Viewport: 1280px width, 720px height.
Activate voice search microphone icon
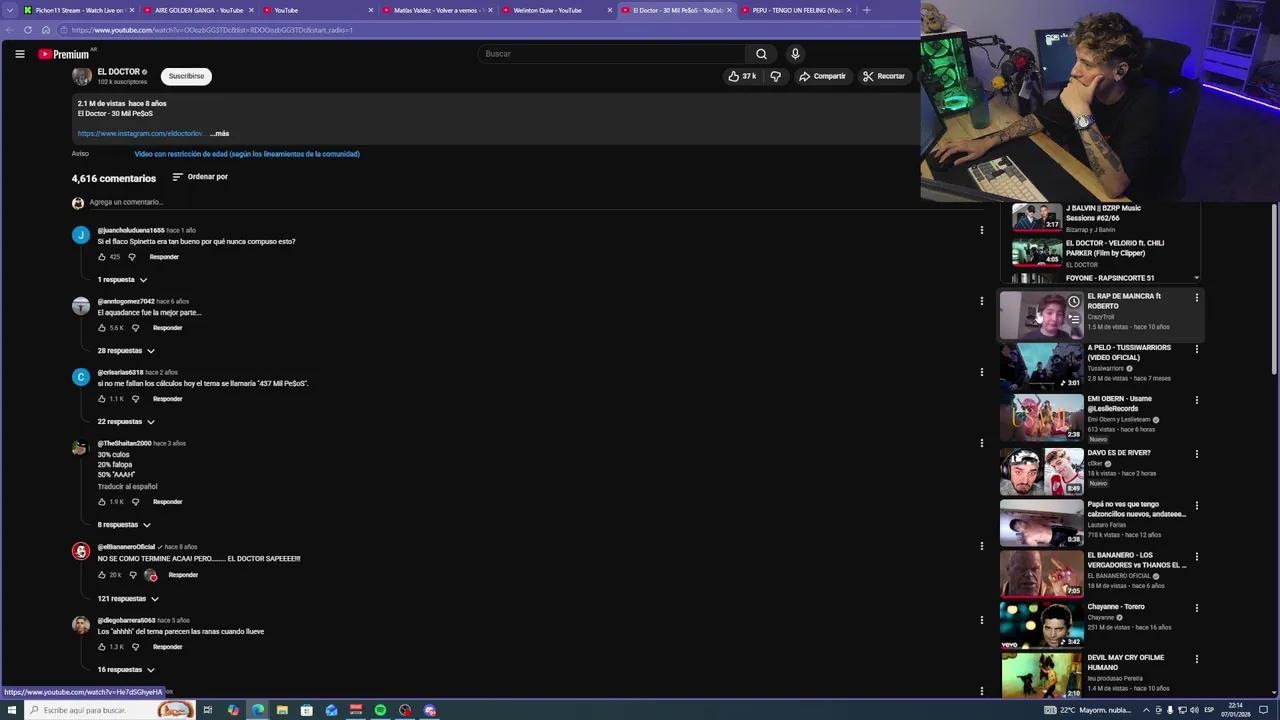click(x=795, y=54)
